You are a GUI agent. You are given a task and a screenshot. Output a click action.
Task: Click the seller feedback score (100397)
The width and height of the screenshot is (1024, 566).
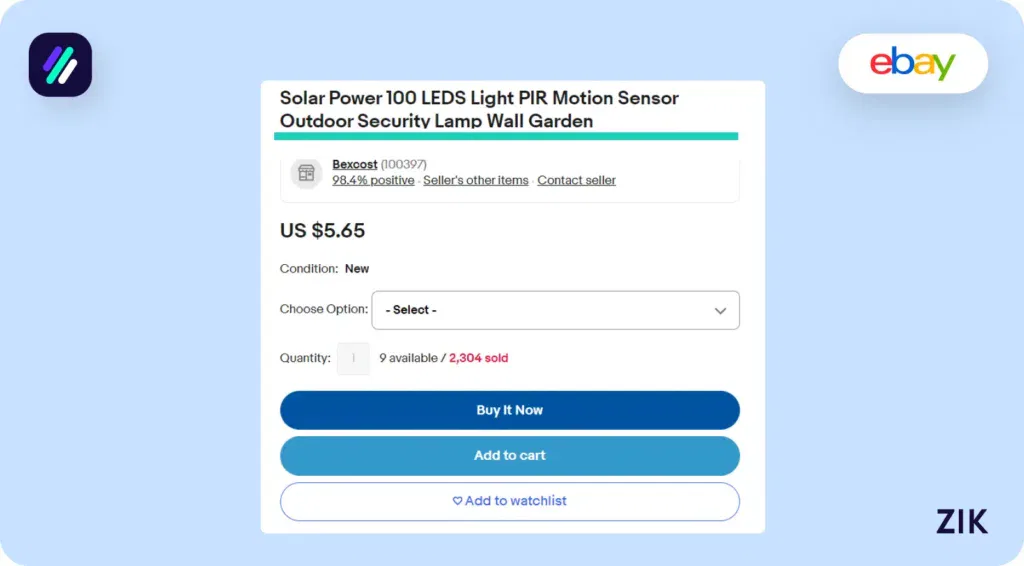click(404, 164)
